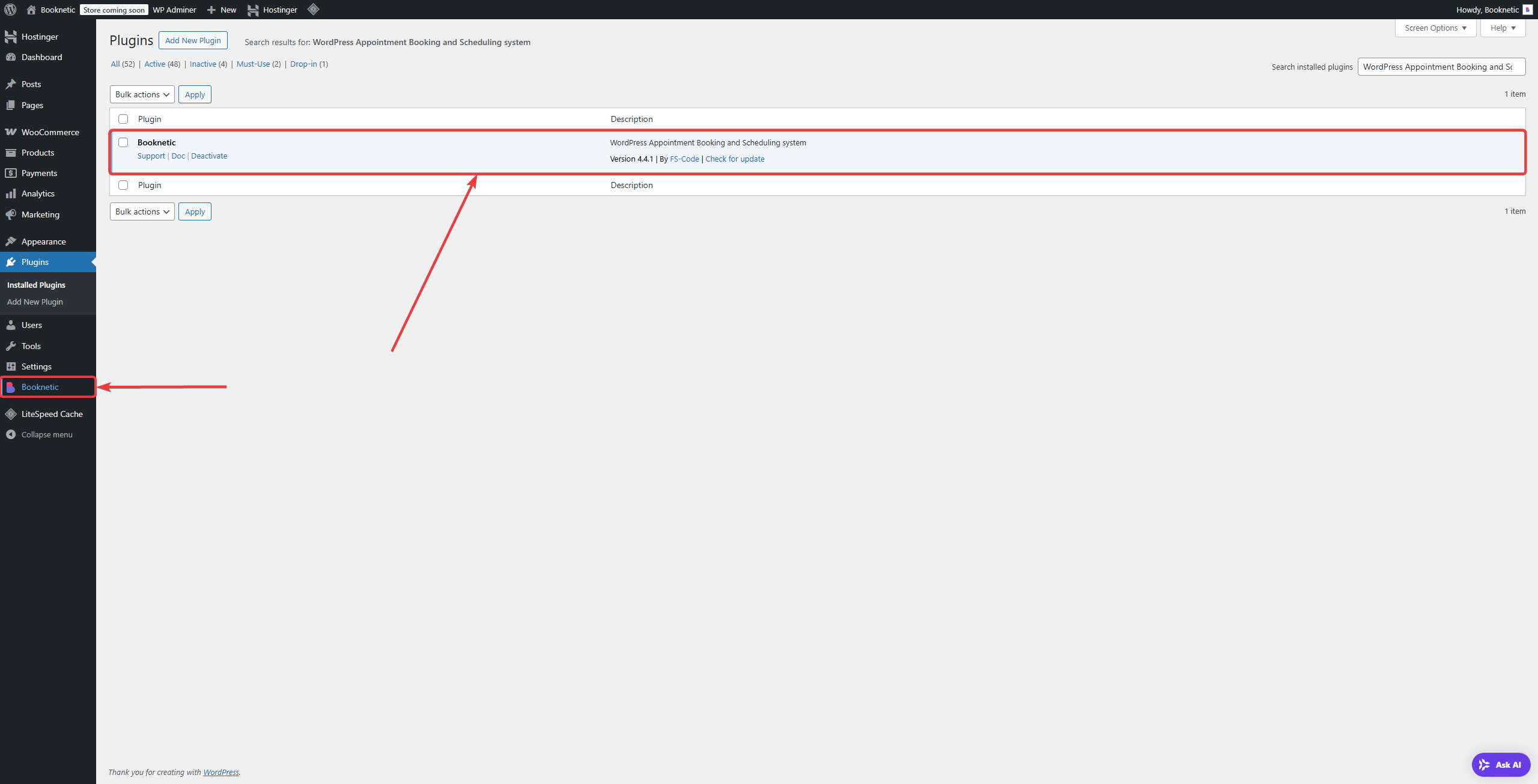Click the Plugins plug icon in sidebar
The width and height of the screenshot is (1538, 784).
pos(11,262)
